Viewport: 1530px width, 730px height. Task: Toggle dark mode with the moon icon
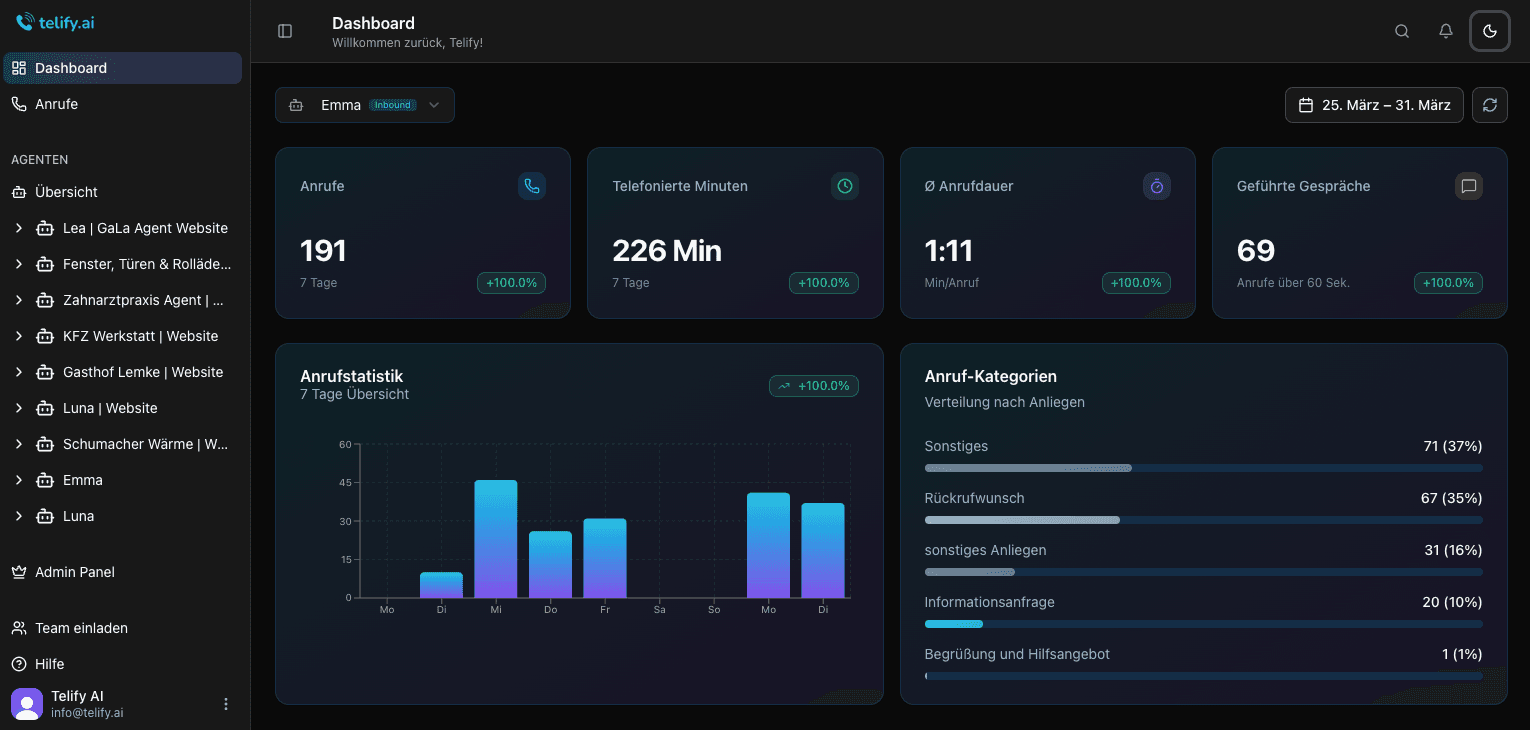click(1489, 31)
